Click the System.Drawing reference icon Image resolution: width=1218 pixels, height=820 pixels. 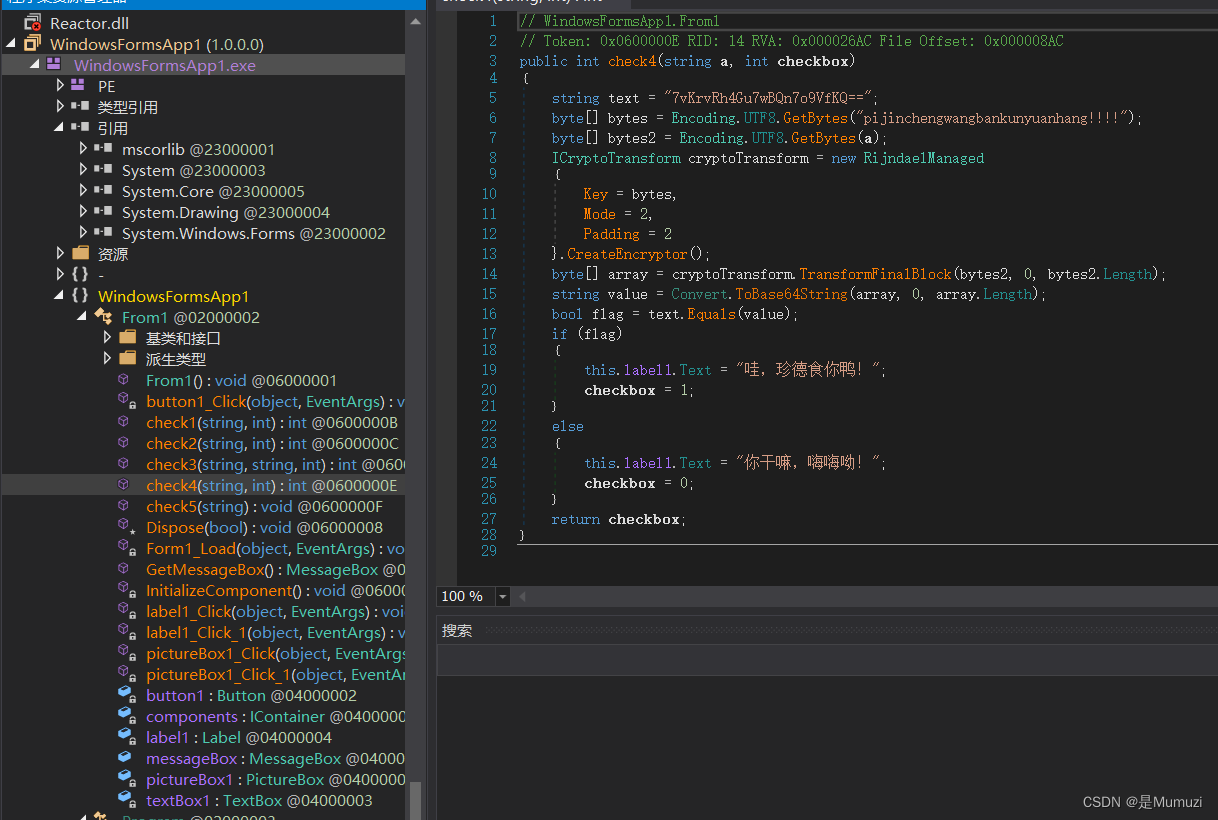[103, 212]
